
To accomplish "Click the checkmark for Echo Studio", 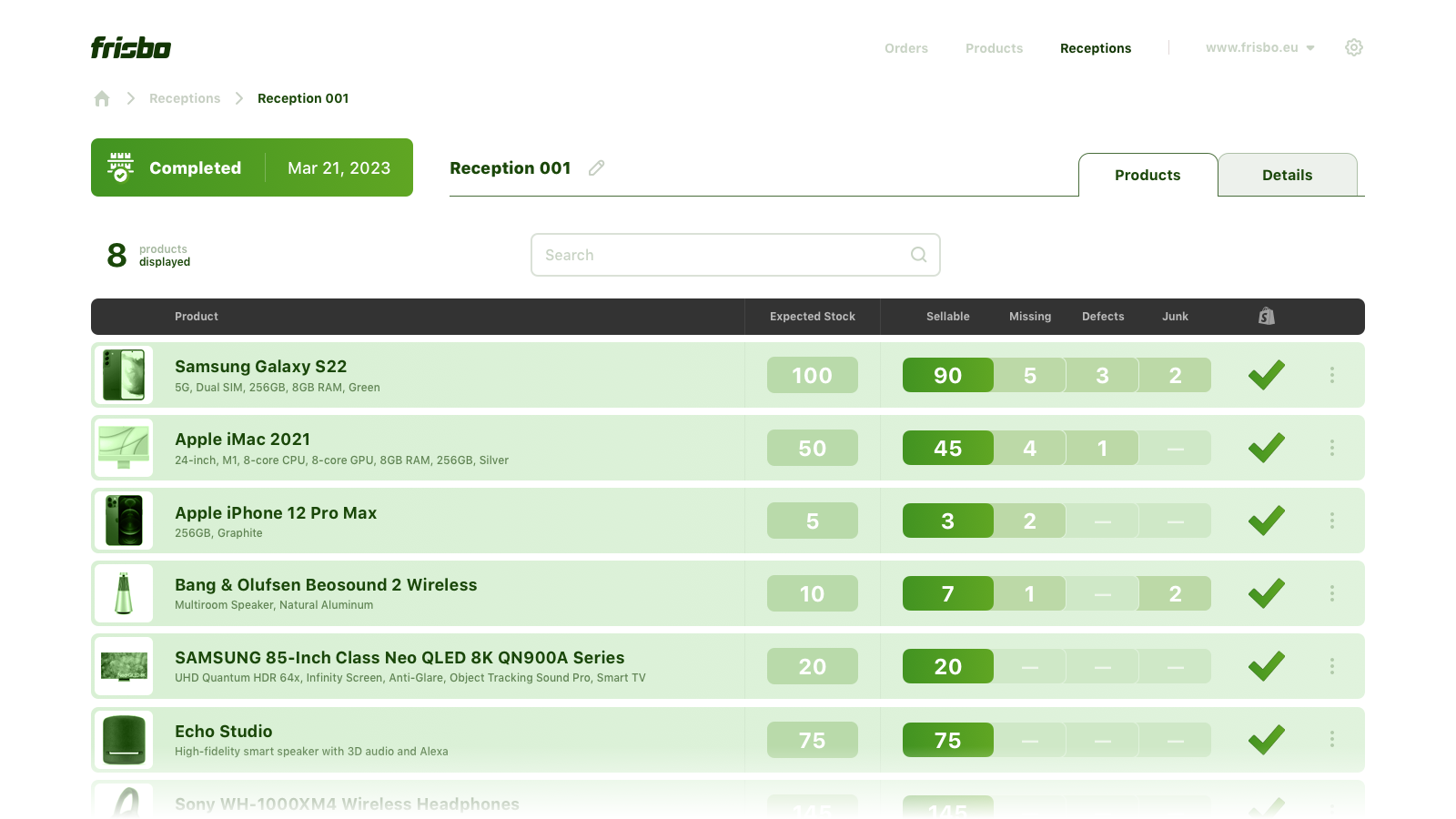I will click(1267, 739).
